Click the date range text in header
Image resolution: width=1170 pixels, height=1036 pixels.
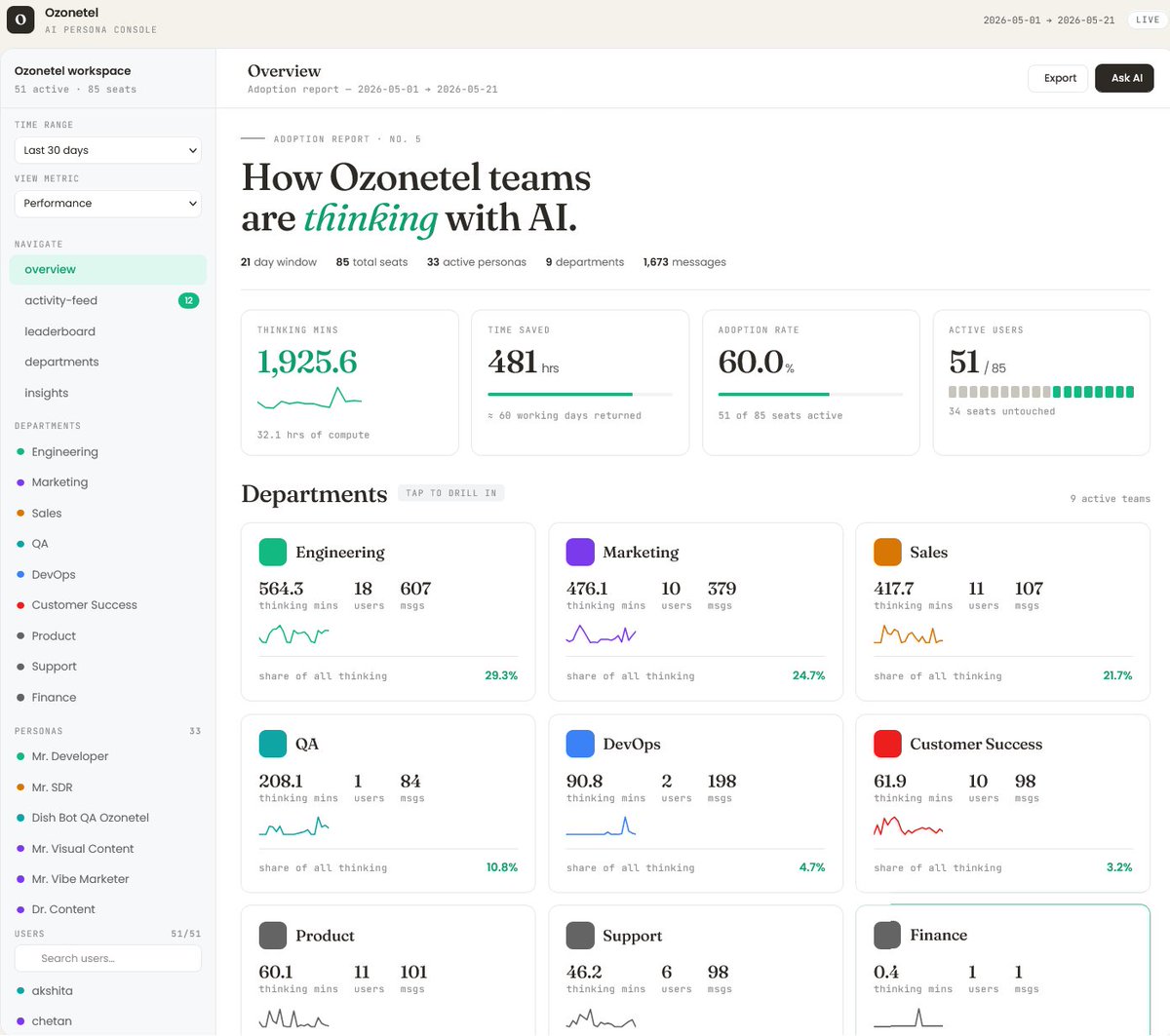point(1048,19)
